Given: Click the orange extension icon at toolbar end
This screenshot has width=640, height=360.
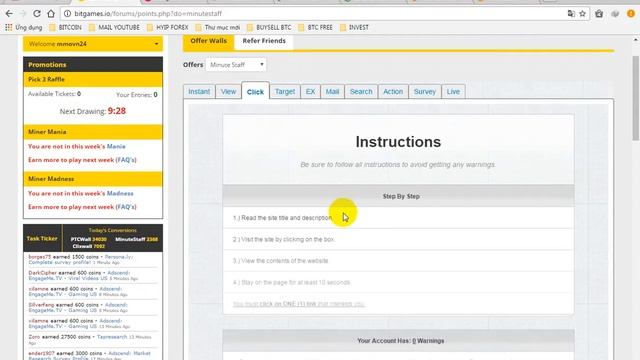Looking at the screenshot, I should click(631, 13).
